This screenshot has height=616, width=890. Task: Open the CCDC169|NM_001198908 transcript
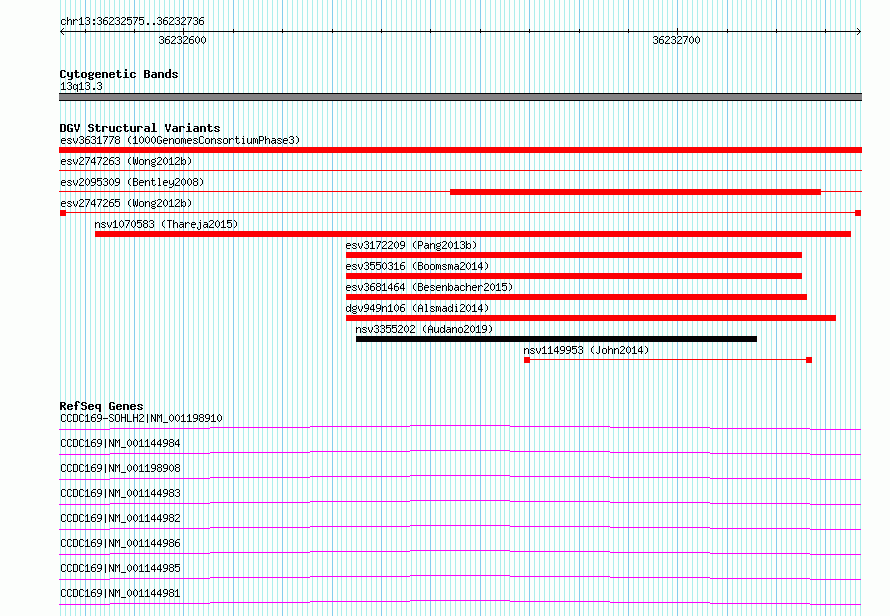120,468
